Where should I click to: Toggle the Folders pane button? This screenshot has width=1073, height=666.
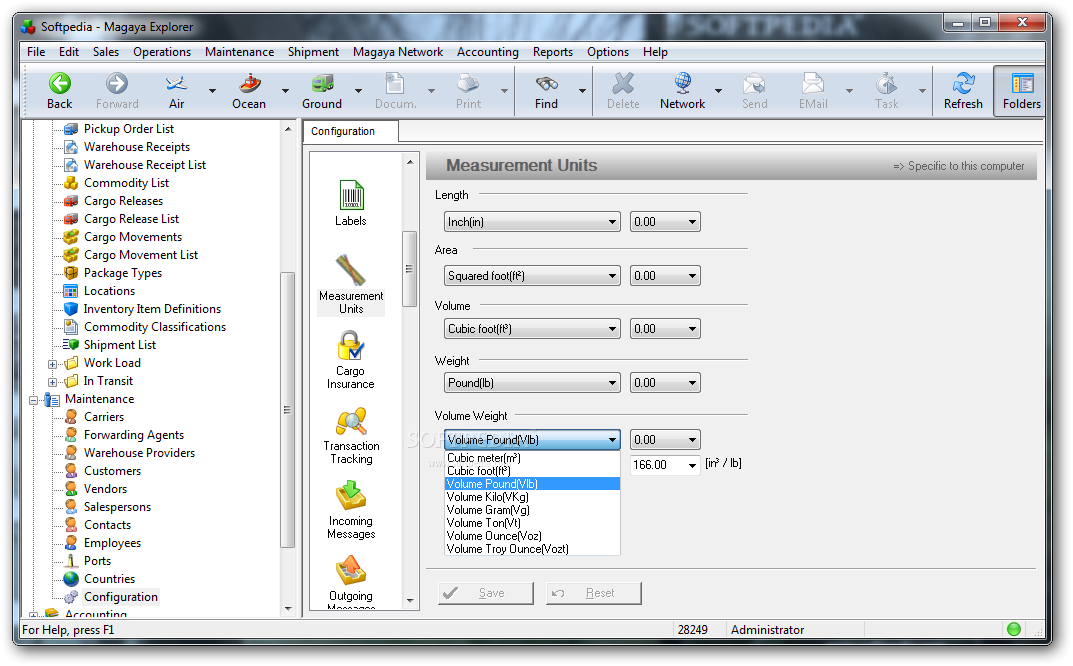(1021, 91)
